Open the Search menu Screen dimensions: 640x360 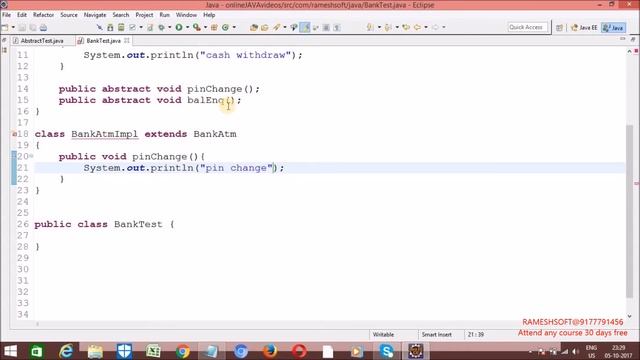click(x=121, y=15)
